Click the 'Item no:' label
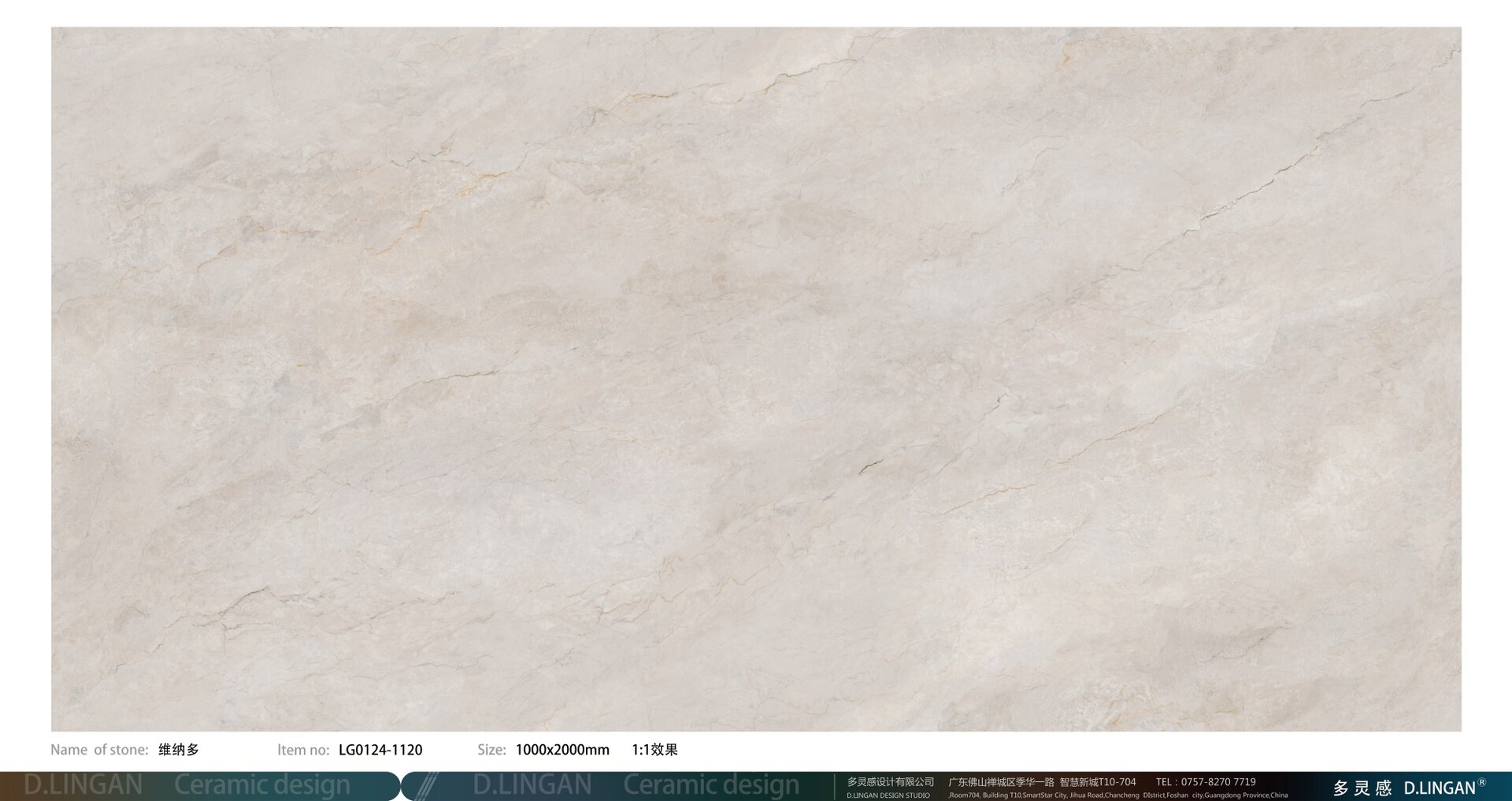 pos(303,750)
